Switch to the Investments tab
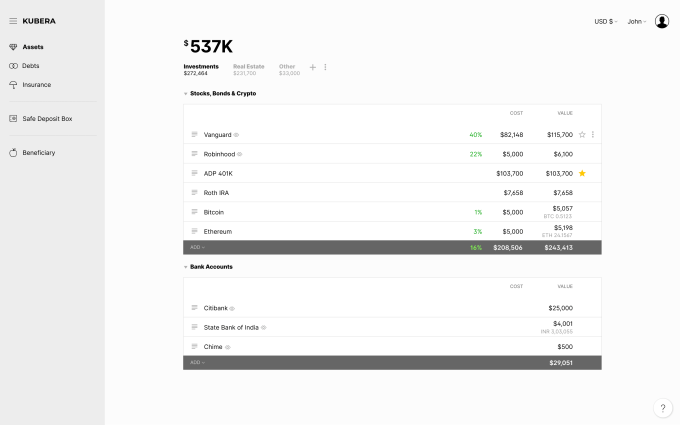 201,69
